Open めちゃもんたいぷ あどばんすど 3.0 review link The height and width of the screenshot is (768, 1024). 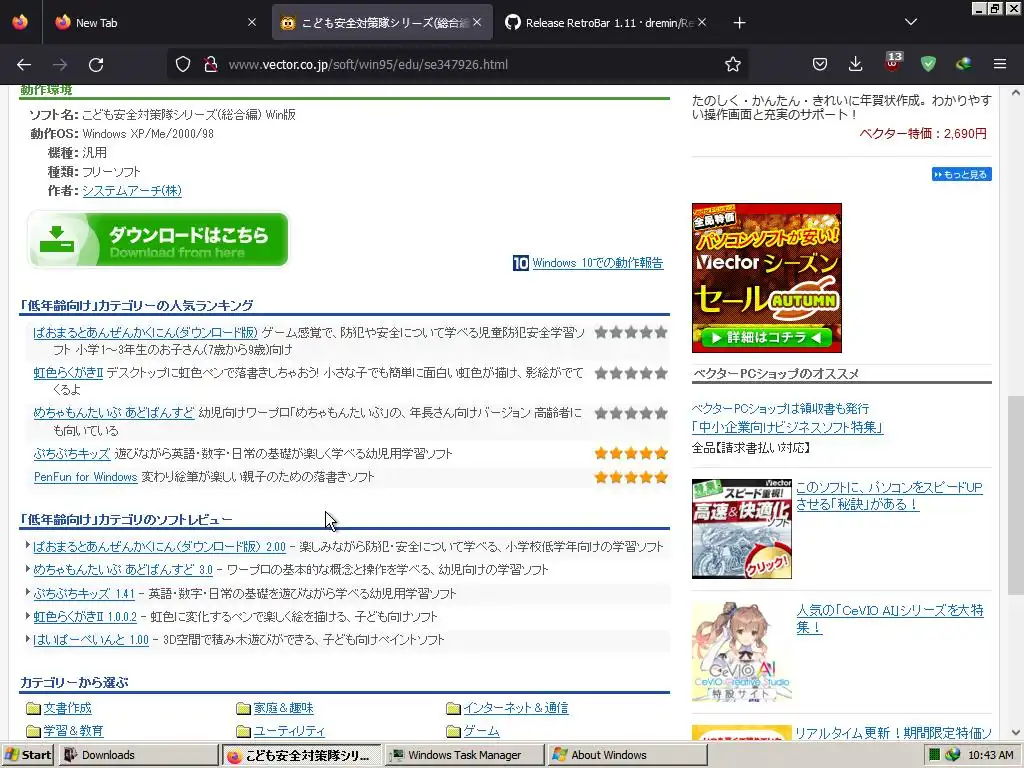123,569
